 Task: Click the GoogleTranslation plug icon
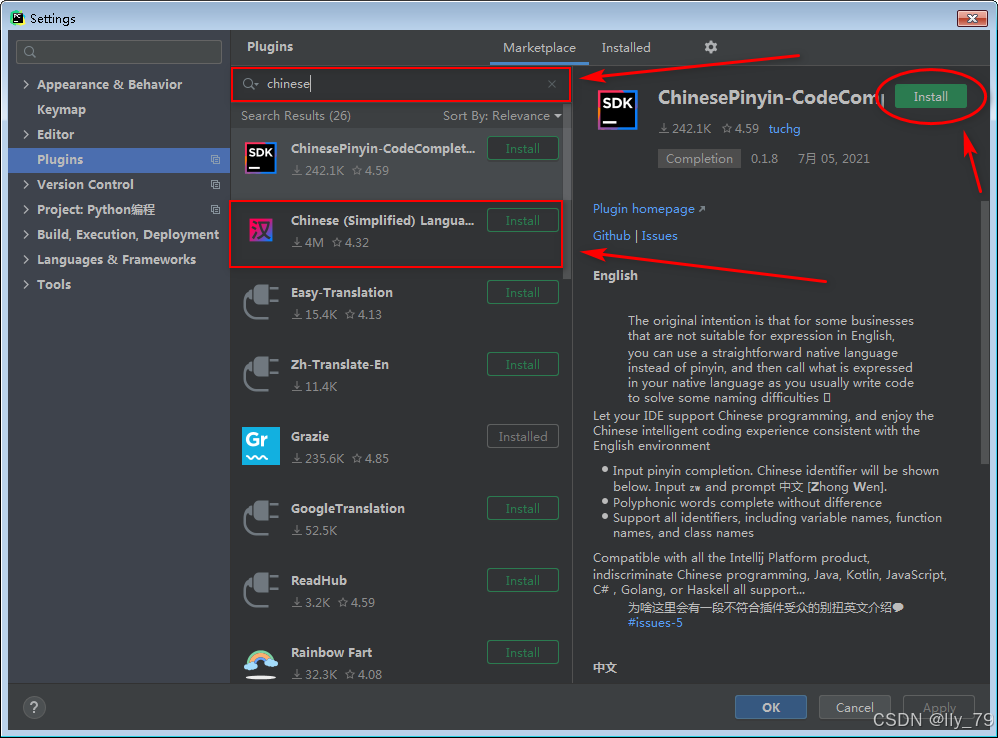[261, 518]
